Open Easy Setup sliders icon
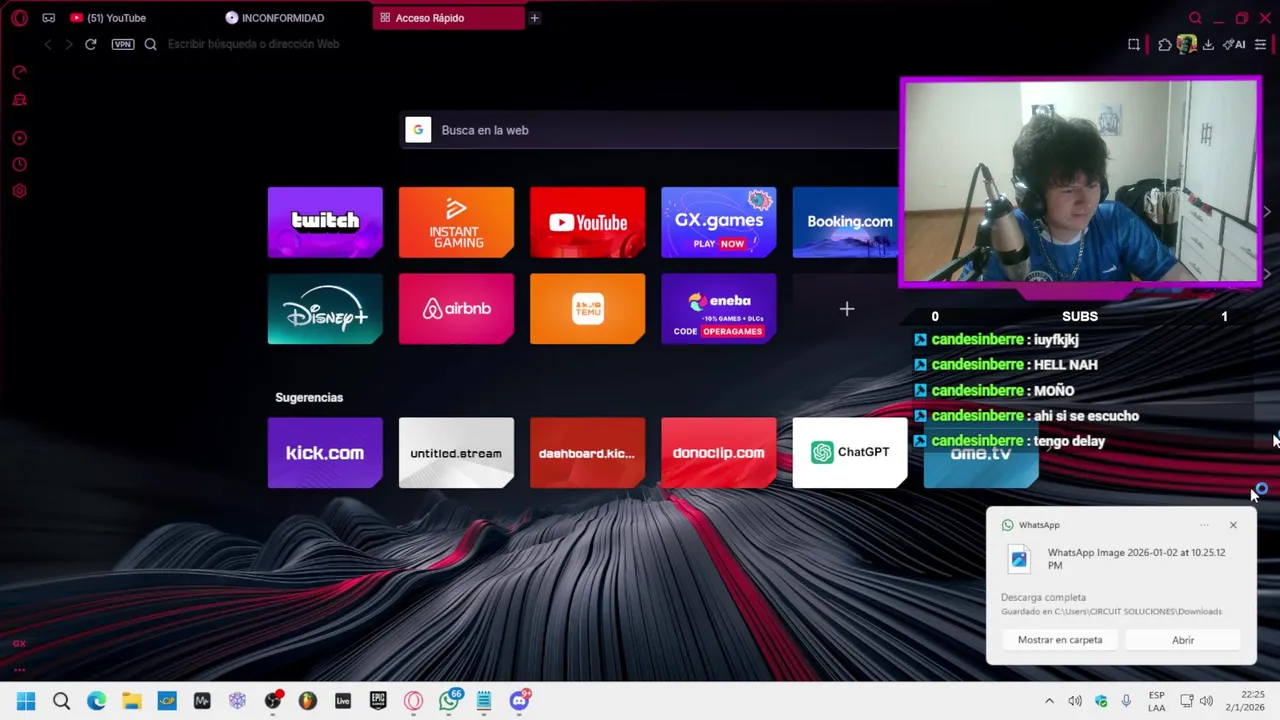1280x720 pixels. tap(1260, 44)
